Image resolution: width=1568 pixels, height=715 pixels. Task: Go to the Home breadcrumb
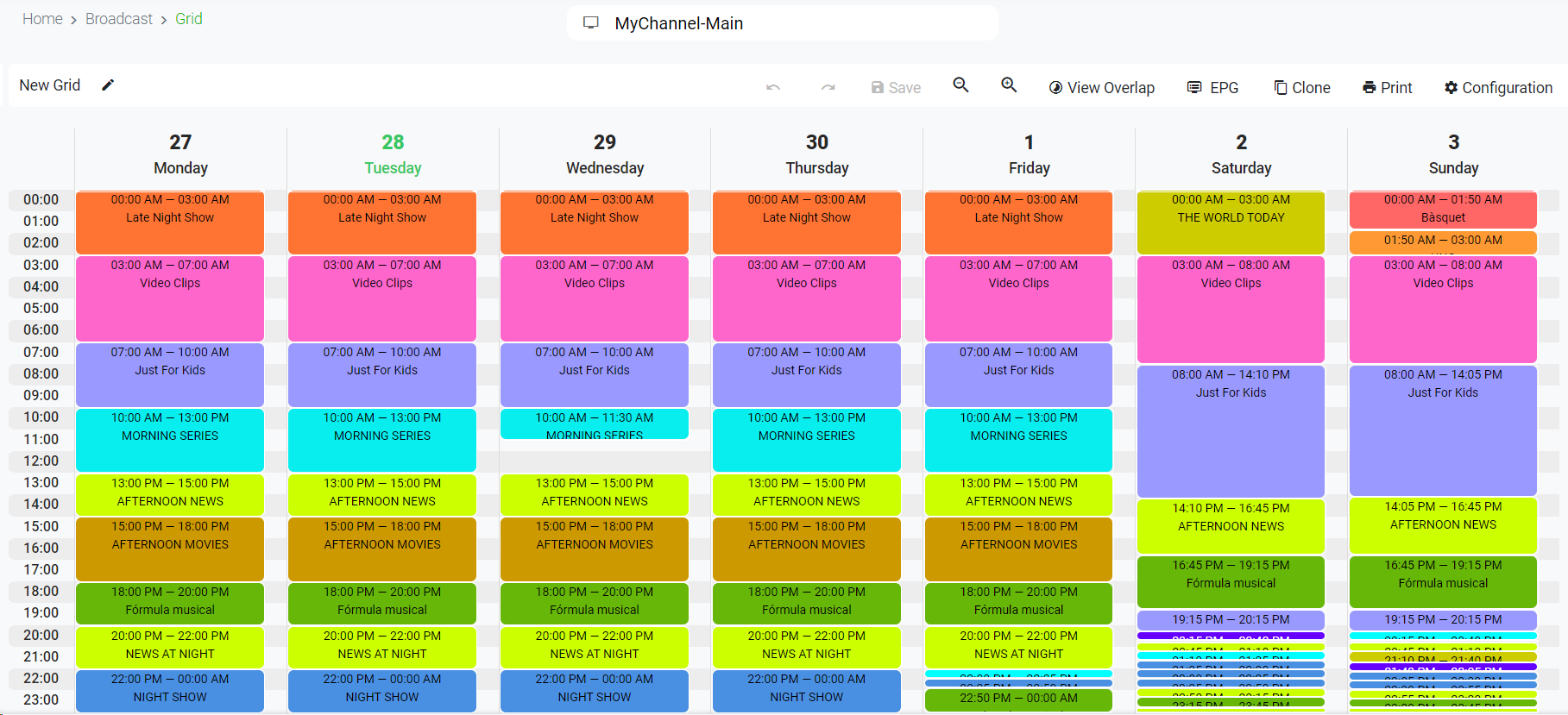pyautogui.click(x=42, y=19)
